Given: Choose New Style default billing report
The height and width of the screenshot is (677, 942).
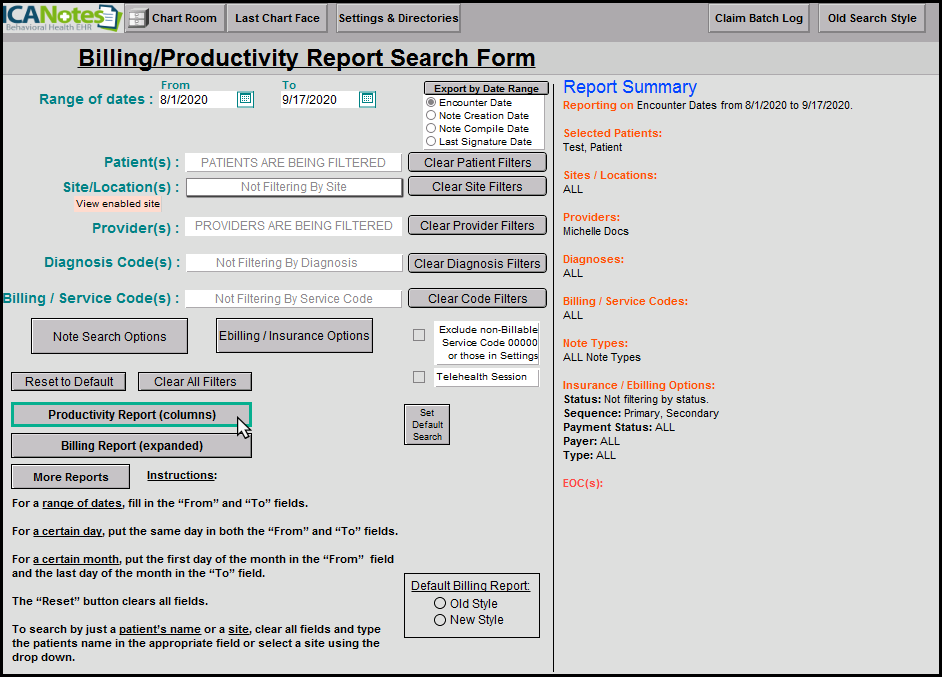Looking at the screenshot, I should point(440,620).
